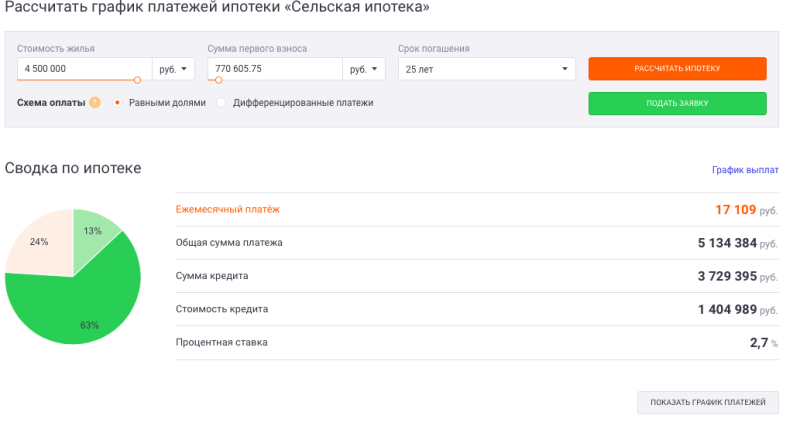The image size is (800, 429).
Task: Click the Стоимость жилья slider handle
Action: click(137, 80)
